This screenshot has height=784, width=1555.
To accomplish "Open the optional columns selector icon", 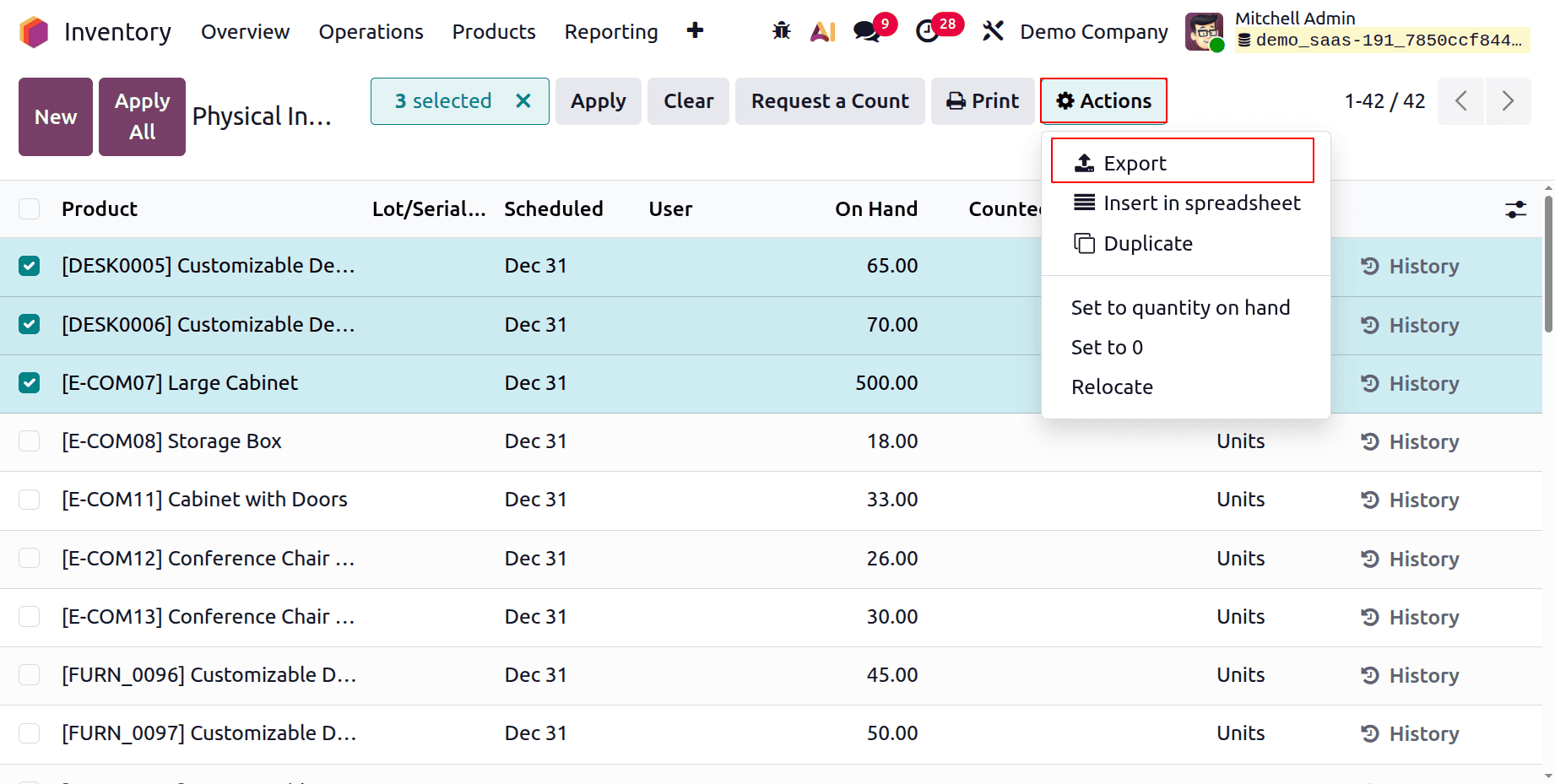I will pyautogui.click(x=1515, y=209).
